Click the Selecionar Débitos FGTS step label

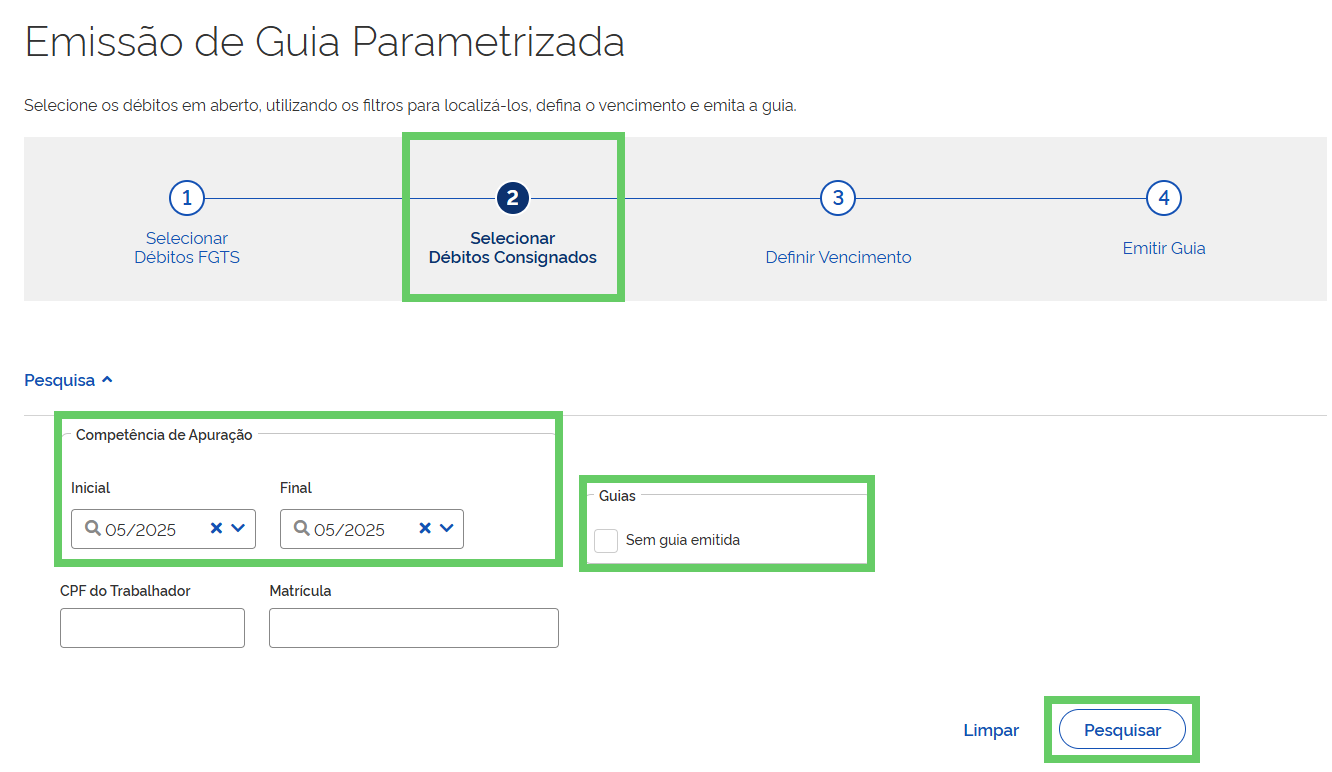pyautogui.click(x=187, y=248)
